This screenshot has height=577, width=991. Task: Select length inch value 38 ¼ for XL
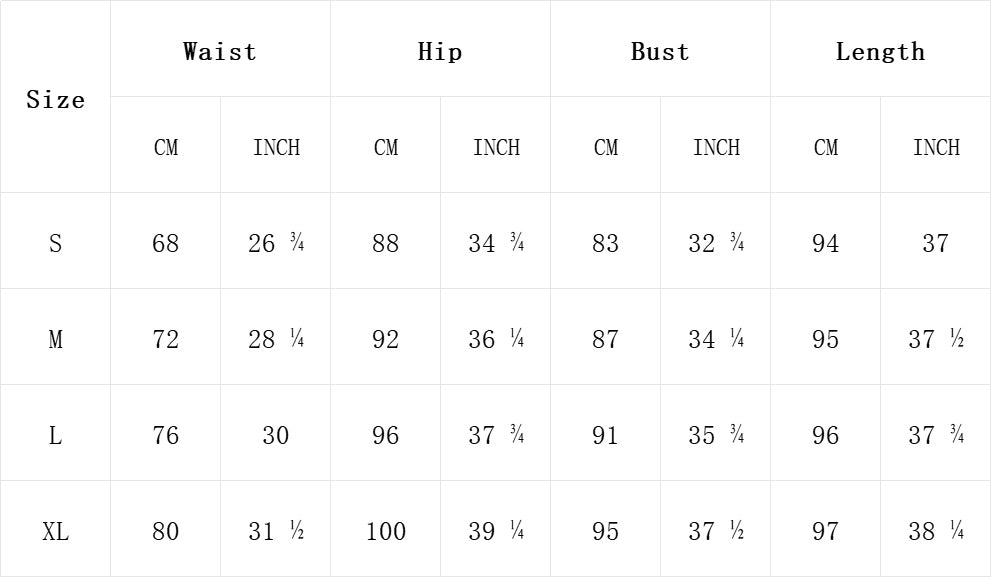coord(936,531)
